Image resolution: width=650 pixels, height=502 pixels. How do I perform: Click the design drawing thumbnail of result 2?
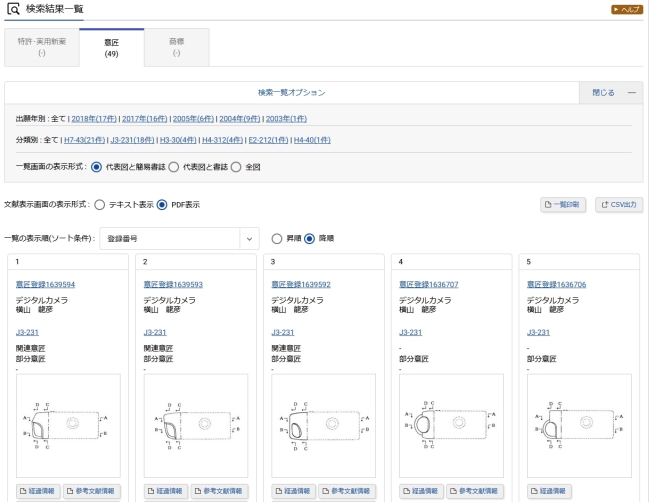click(196, 426)
